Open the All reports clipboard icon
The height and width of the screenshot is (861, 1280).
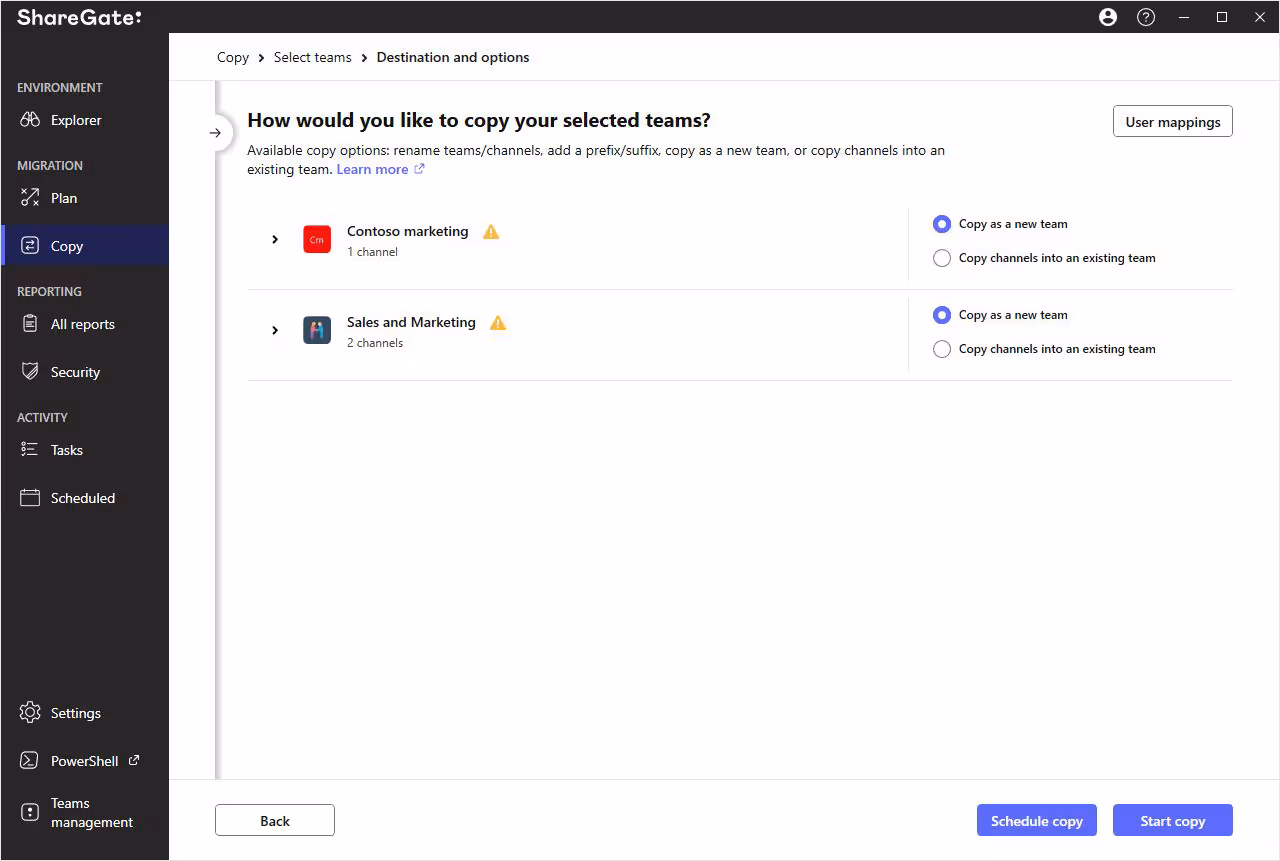[x=30, y=324]
